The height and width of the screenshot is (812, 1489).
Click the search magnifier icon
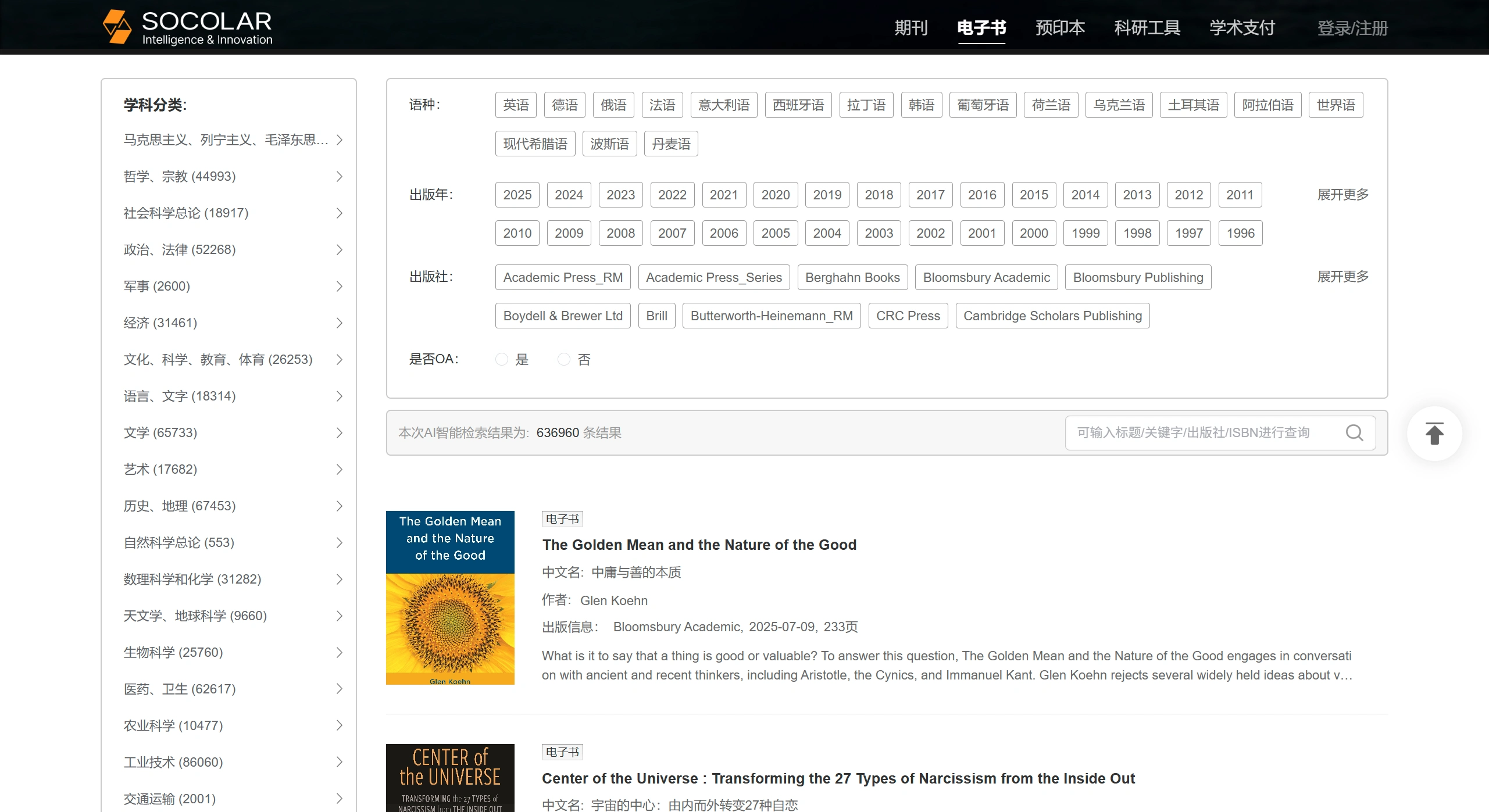point(1354,432)
